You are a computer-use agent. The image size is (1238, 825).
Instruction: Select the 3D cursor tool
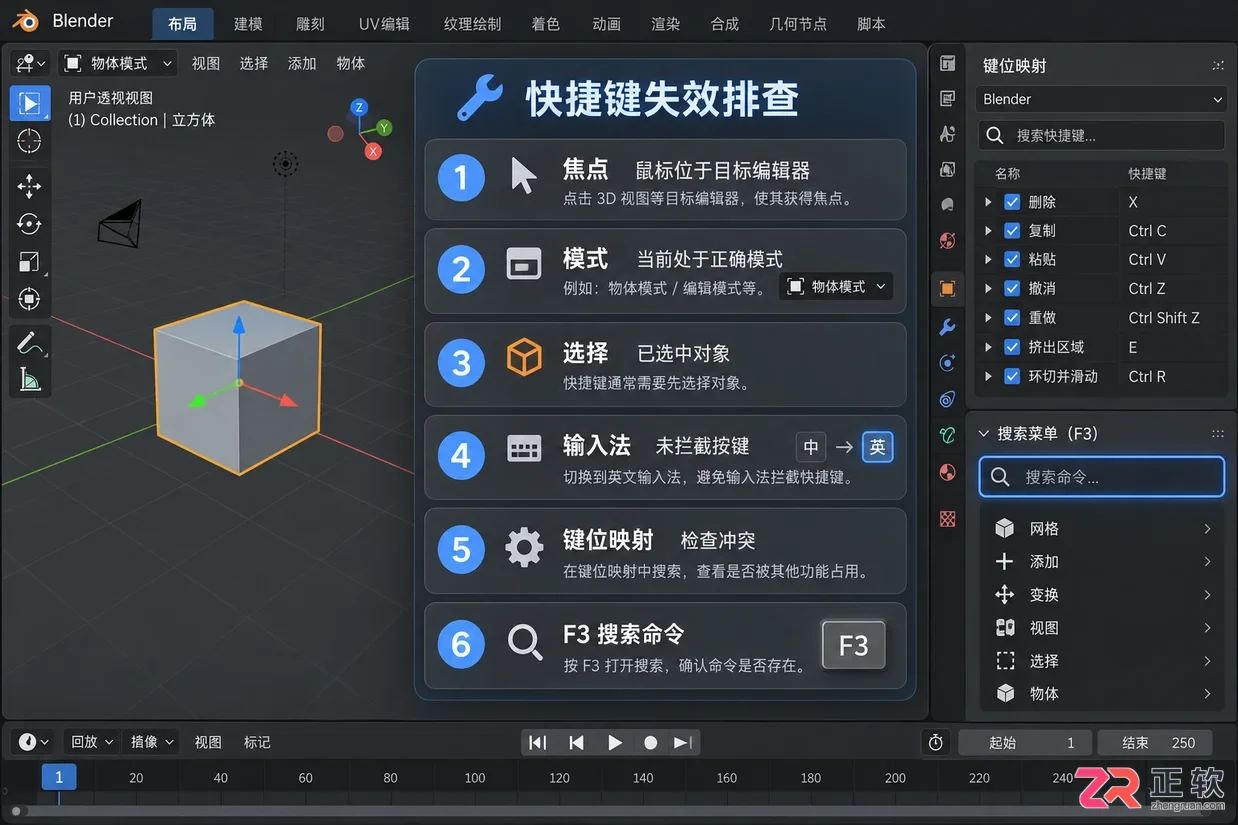point(30,141)
